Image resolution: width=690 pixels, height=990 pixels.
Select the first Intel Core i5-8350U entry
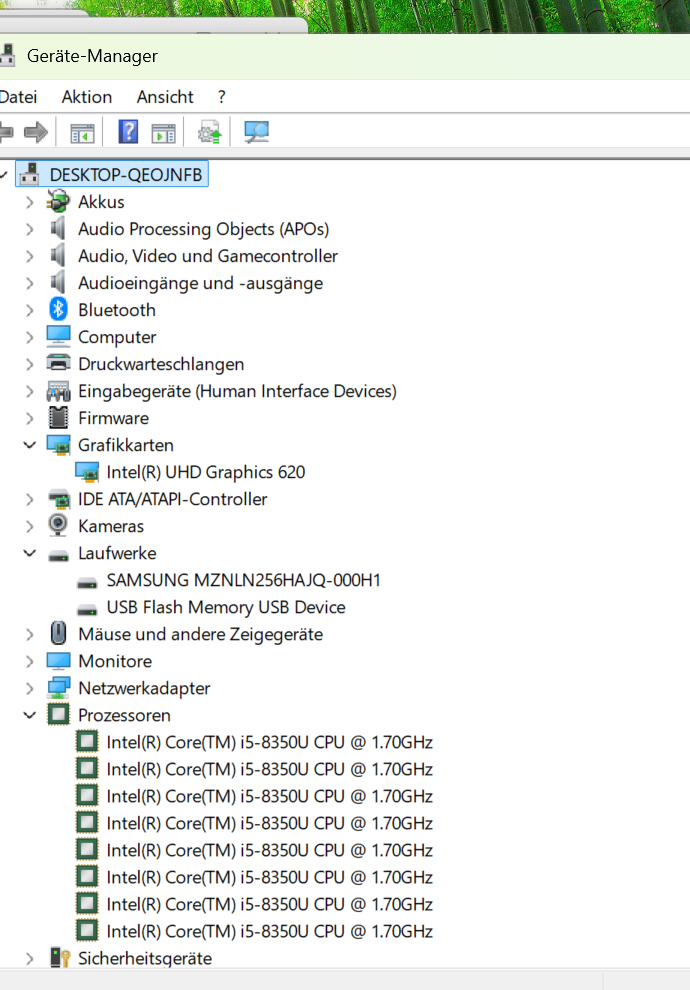coord(269,742)
